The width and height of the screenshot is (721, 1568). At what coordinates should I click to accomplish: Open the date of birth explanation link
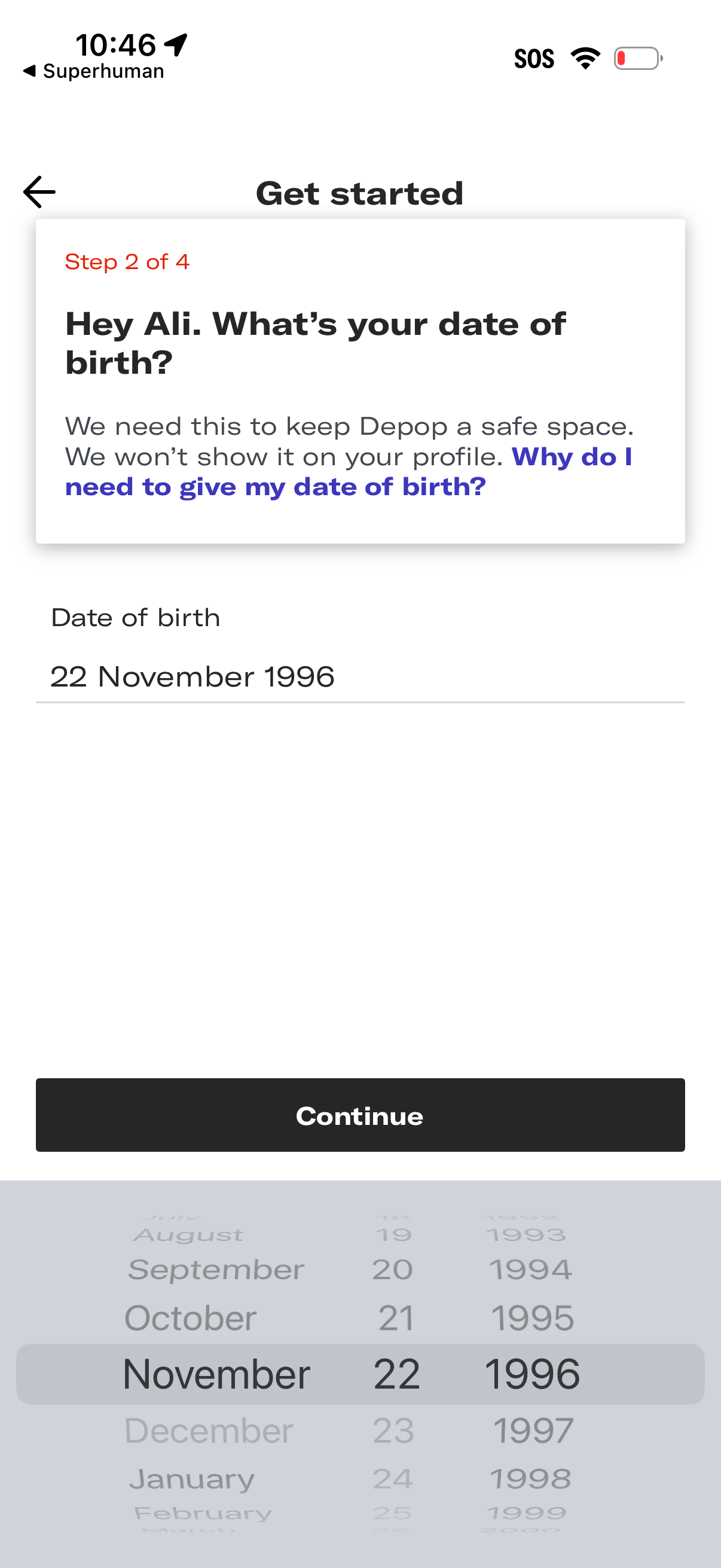(x=275, y=487)
